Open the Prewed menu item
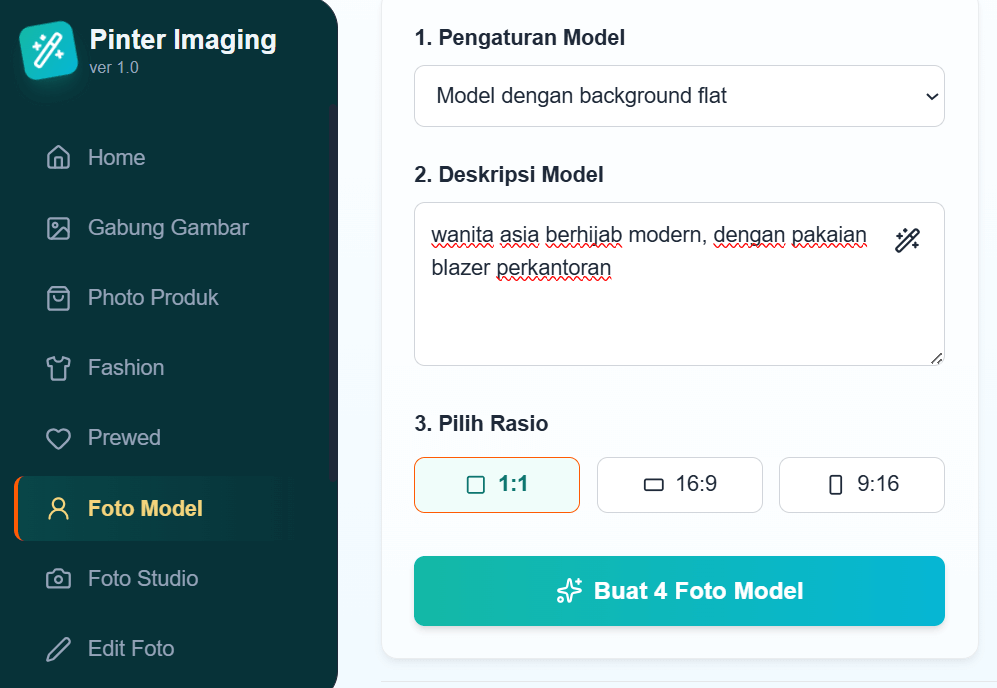Screen dimensions: 997x688 pos(126,437)
